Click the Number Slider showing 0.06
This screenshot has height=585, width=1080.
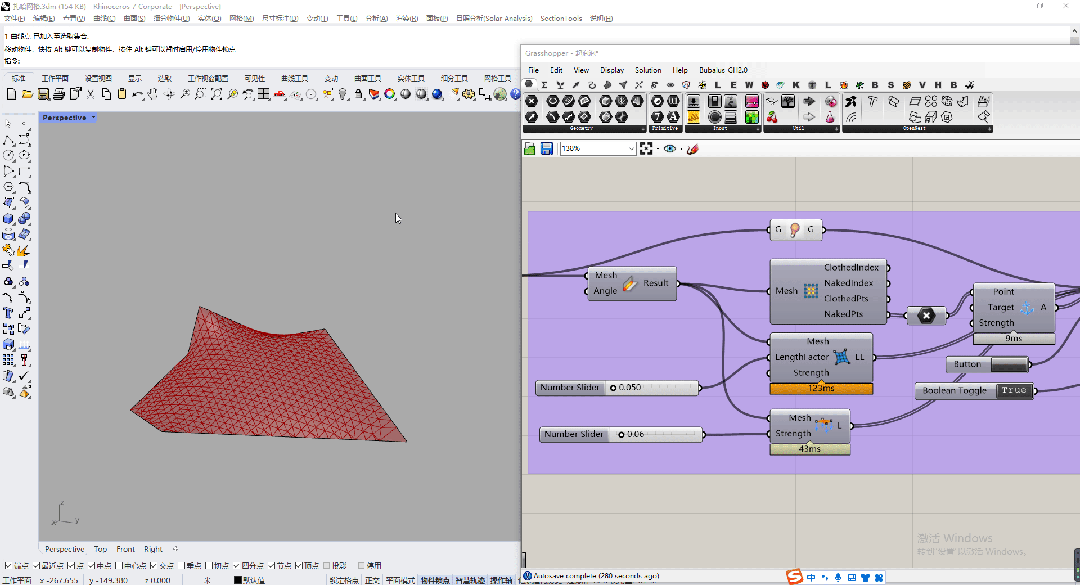point(621,435)
